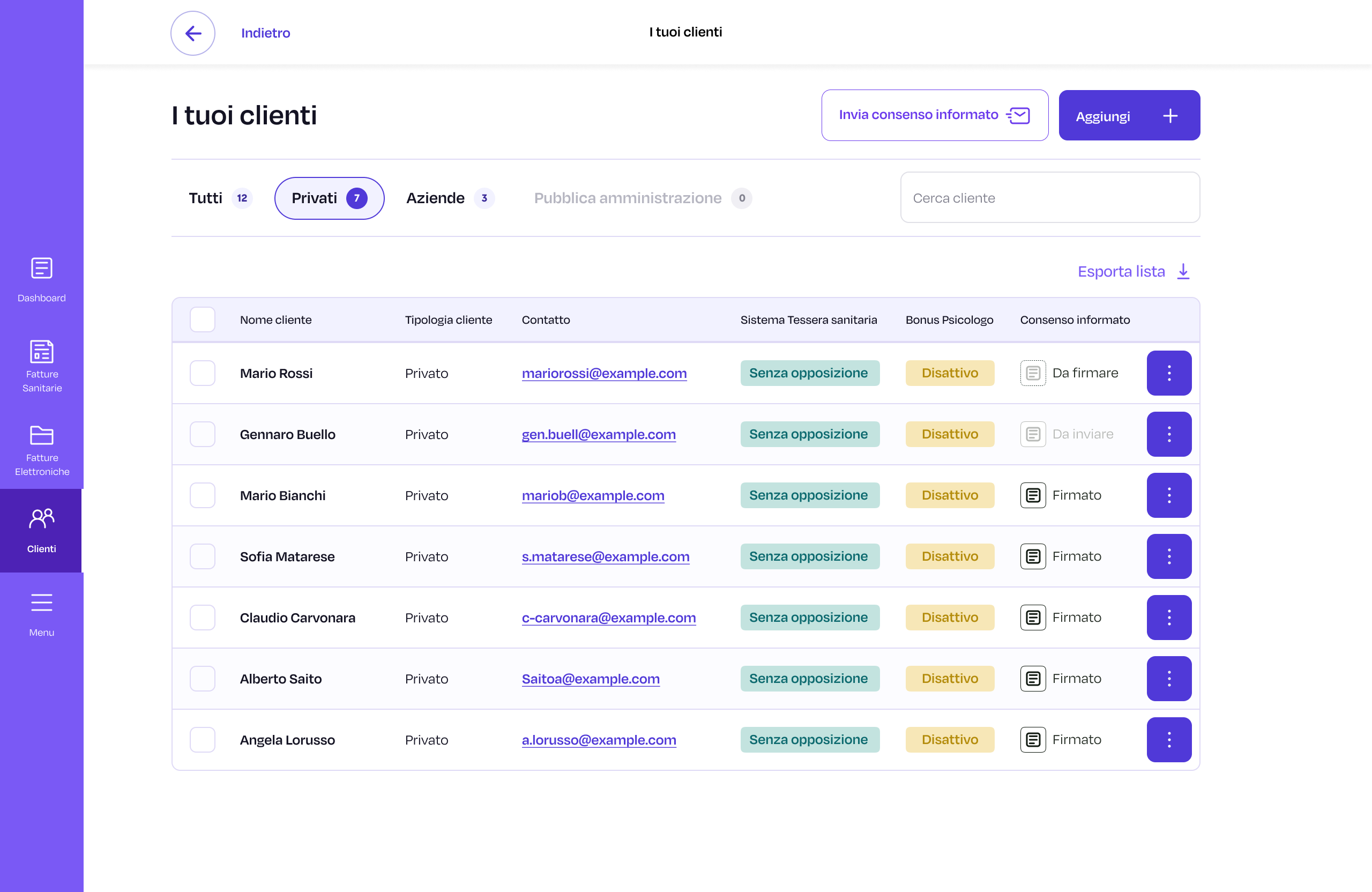This screenshot has width=1372, height=892.
Task: Open Fatture Sanitarie in sidebar
Action: click(x=41, y=352)
